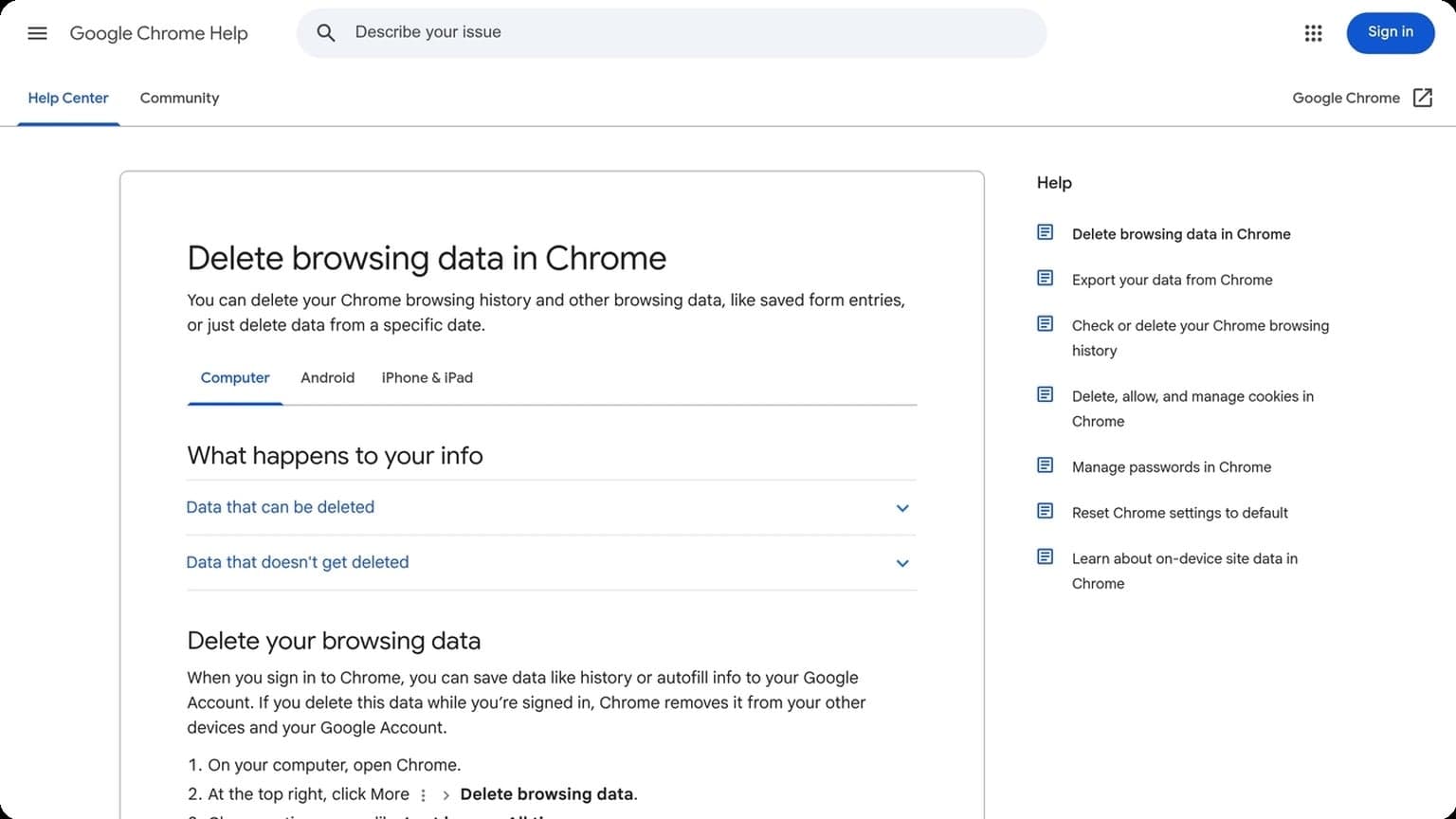Expand the Data that can be deleted section

coord(281,507)
